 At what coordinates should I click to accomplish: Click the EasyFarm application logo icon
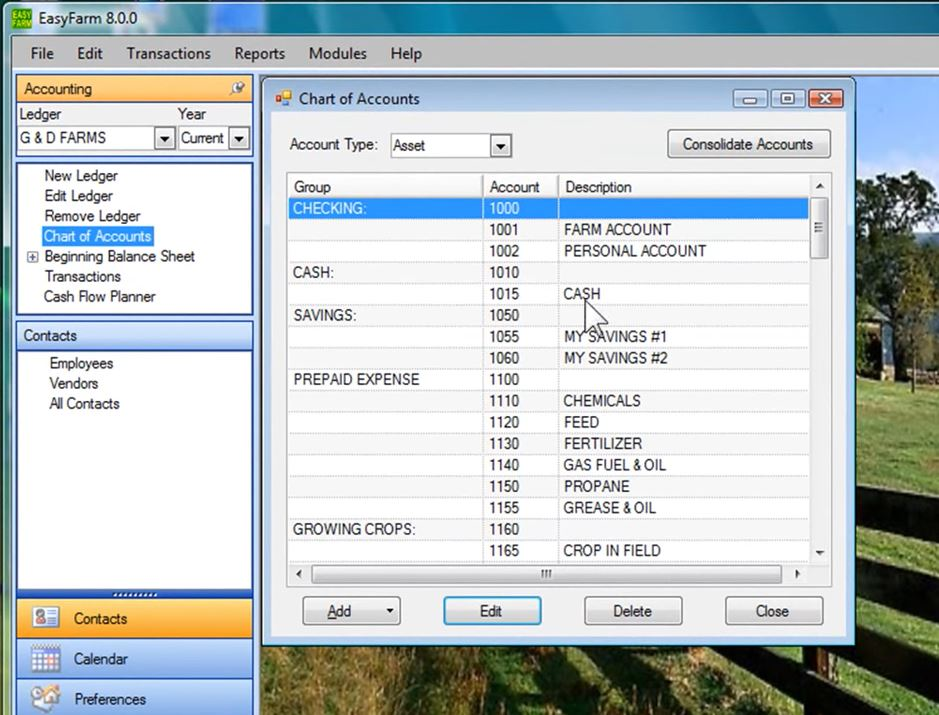[22, 19]
